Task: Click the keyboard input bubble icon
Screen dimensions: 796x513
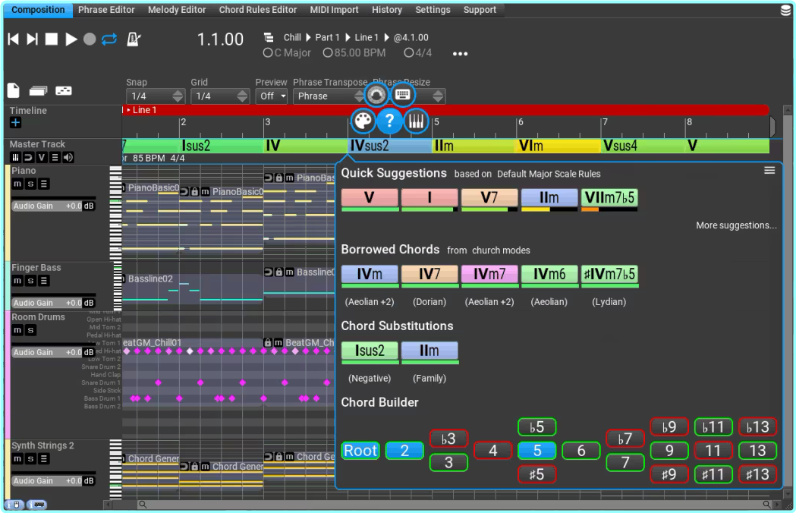Action: (x=403, y=95)
